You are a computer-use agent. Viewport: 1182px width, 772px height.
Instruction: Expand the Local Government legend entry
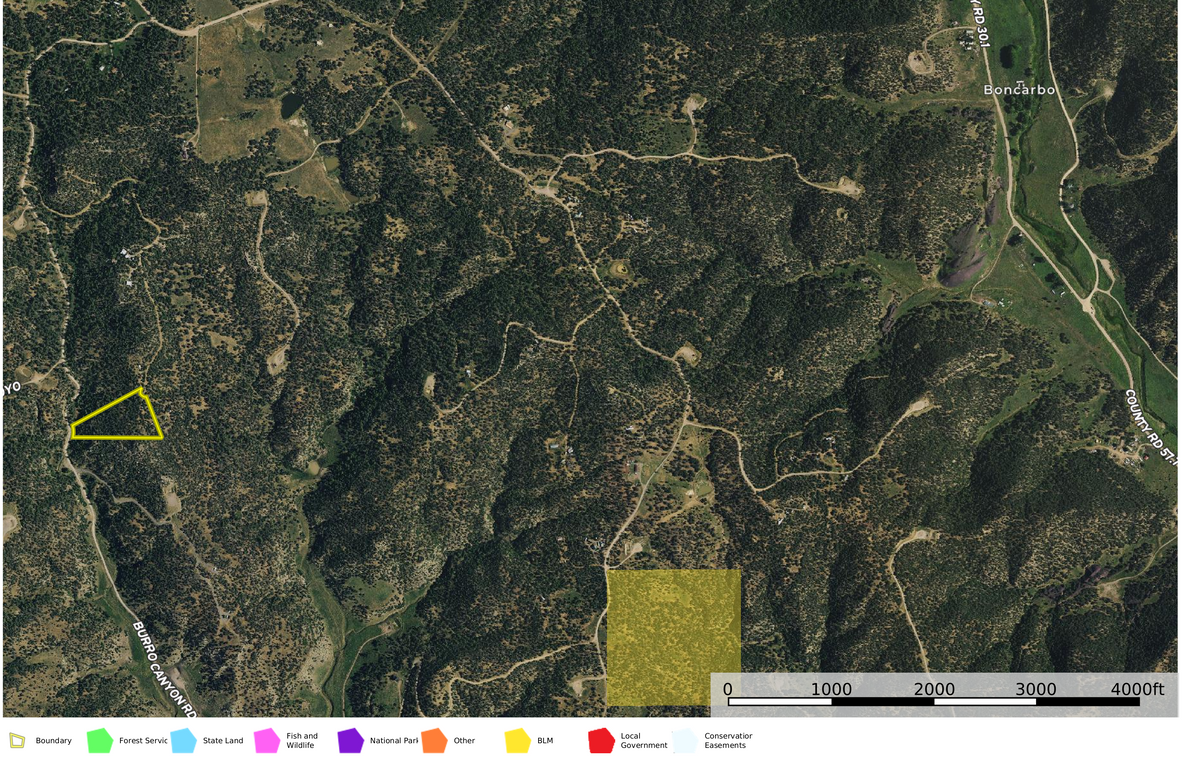(x=600, y=740)
